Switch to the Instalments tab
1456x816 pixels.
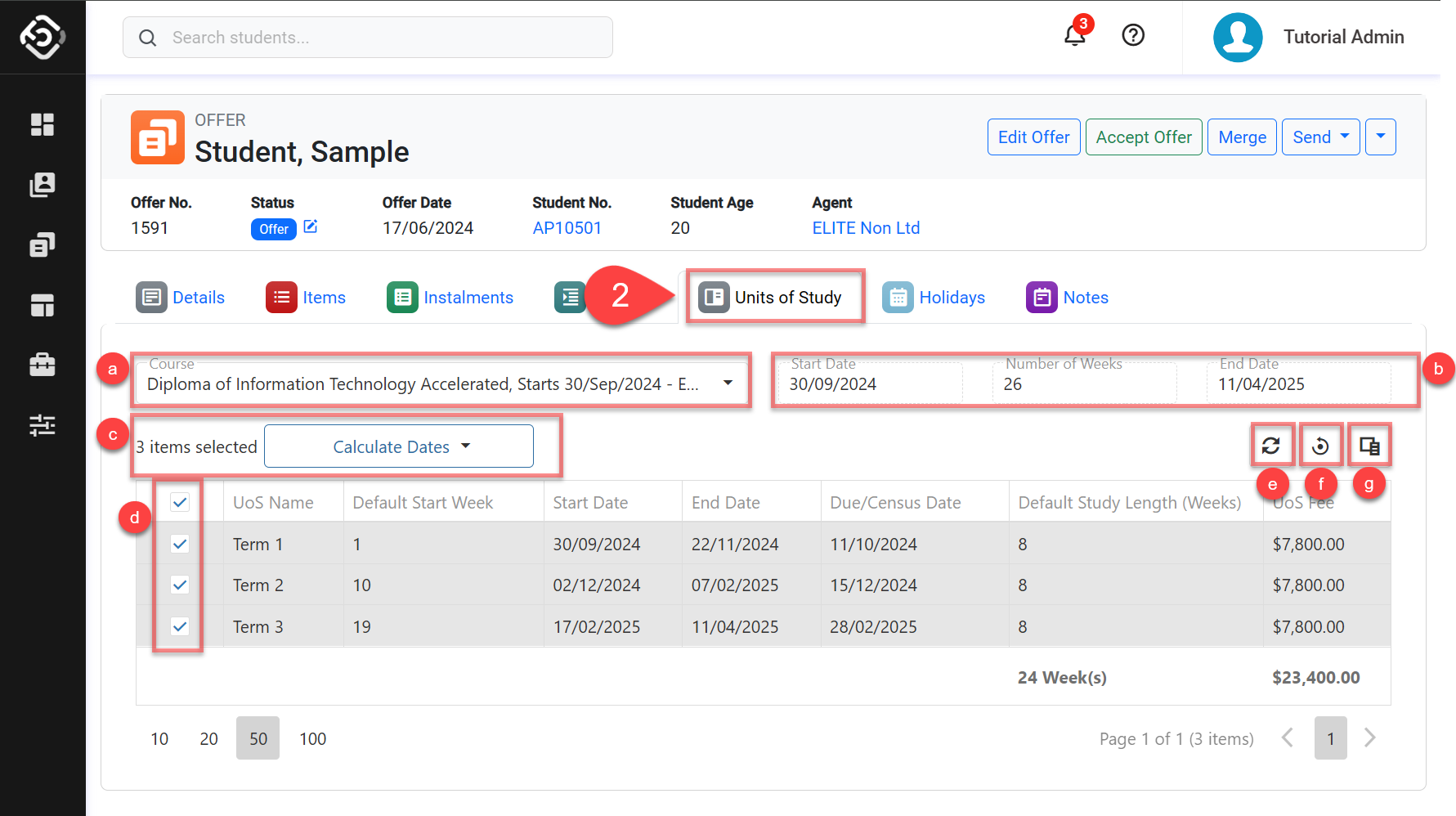click(x=450, y=298)
